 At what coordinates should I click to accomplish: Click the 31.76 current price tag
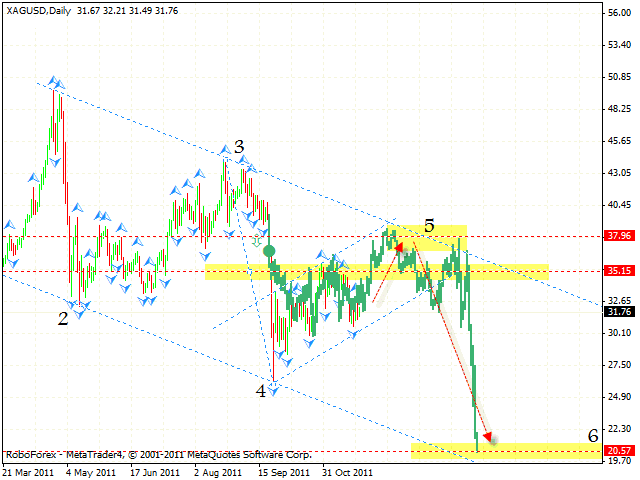(620, 312)
